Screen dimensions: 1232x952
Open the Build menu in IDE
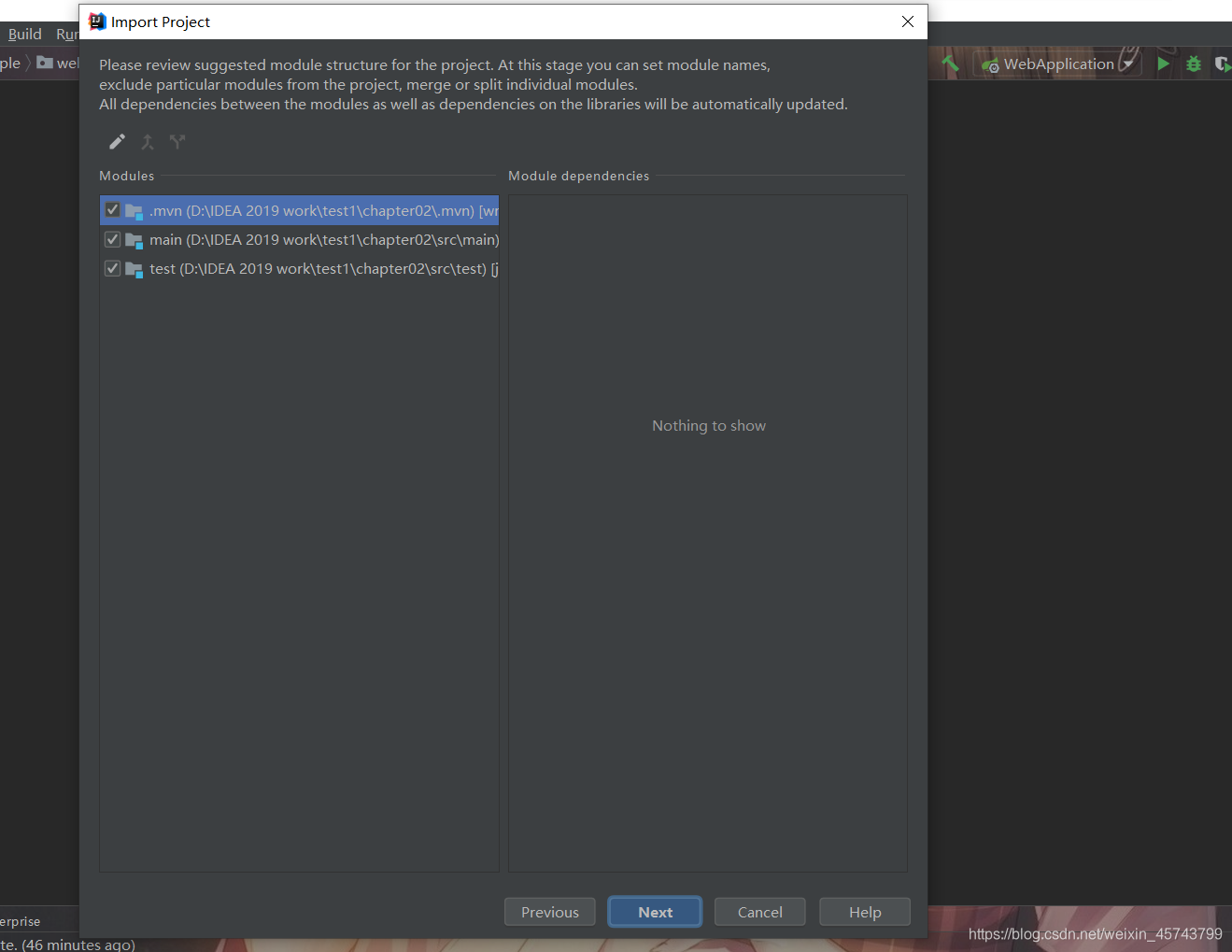coord(25,34)
